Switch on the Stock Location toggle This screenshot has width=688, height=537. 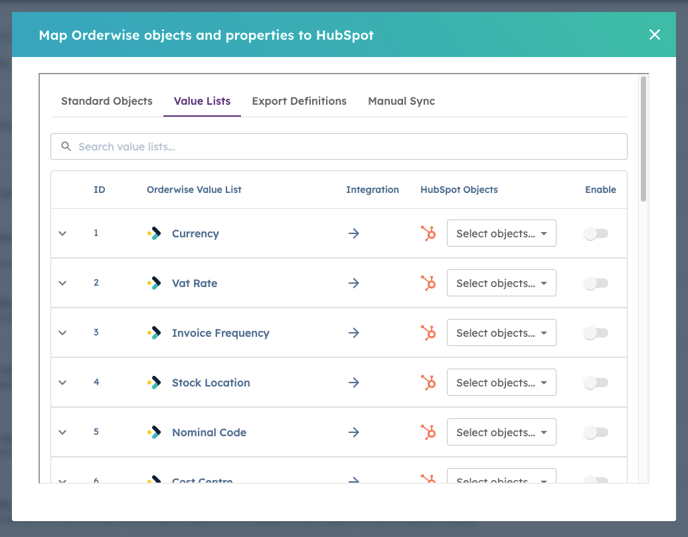[x=596, y=383]
